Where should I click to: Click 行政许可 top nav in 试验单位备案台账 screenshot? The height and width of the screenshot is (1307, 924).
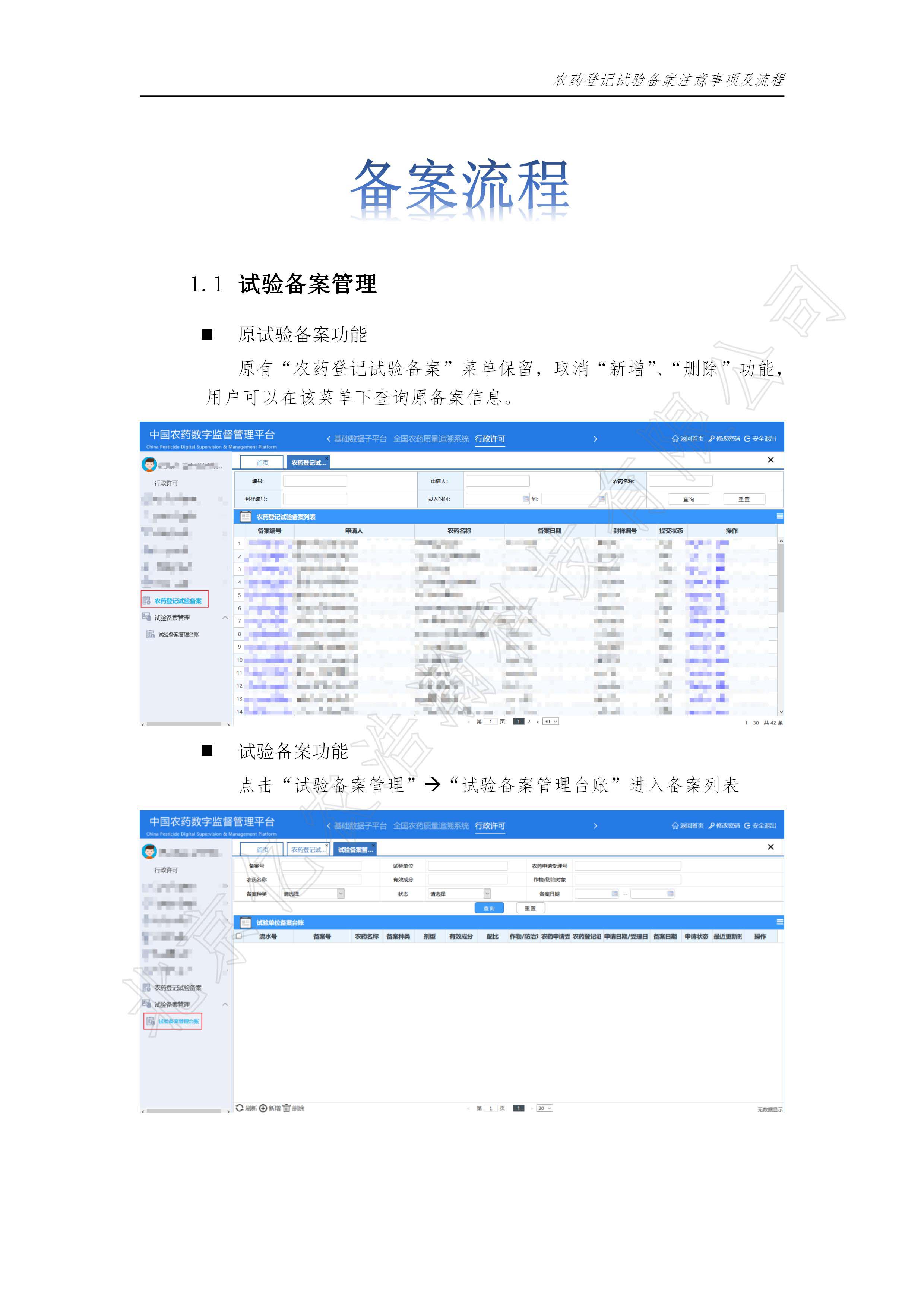click(490, 826)
